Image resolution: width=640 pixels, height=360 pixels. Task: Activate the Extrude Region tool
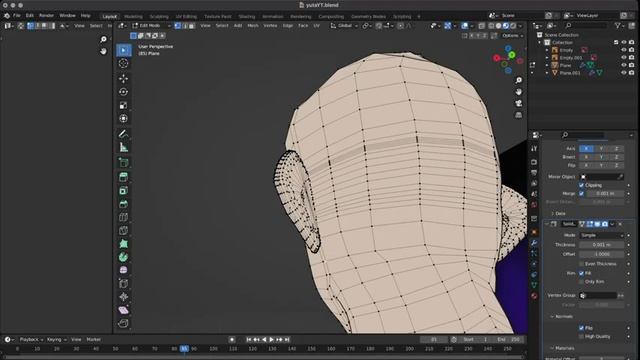[123, 177]
